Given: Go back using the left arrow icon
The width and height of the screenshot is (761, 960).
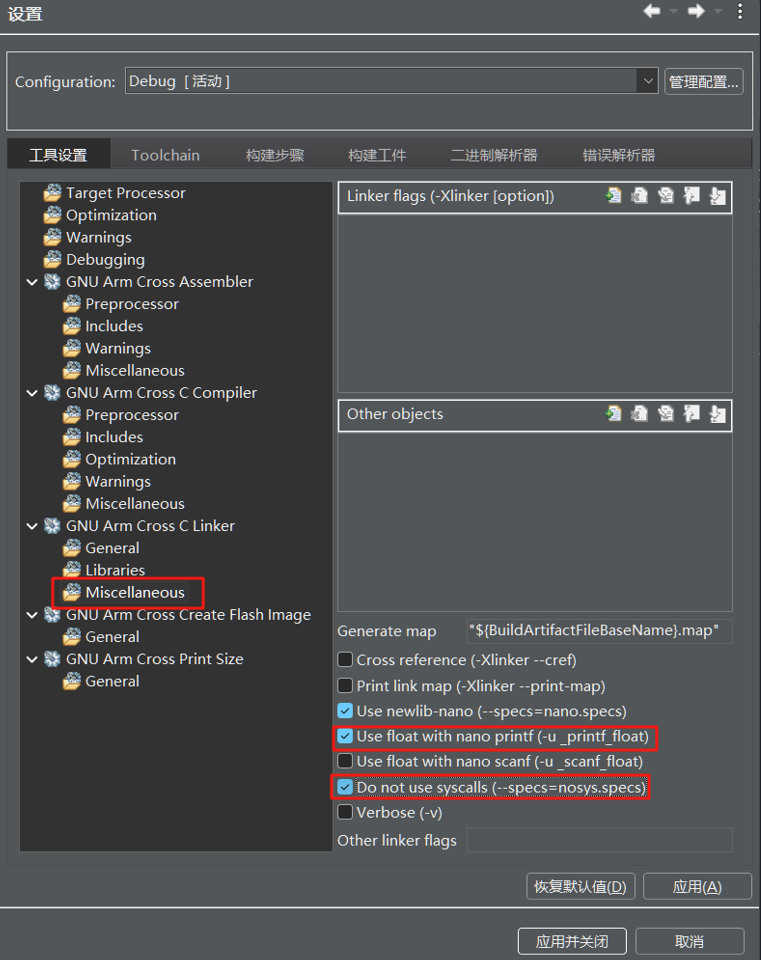Looking at the screenshot, I should tap(652, 11).
